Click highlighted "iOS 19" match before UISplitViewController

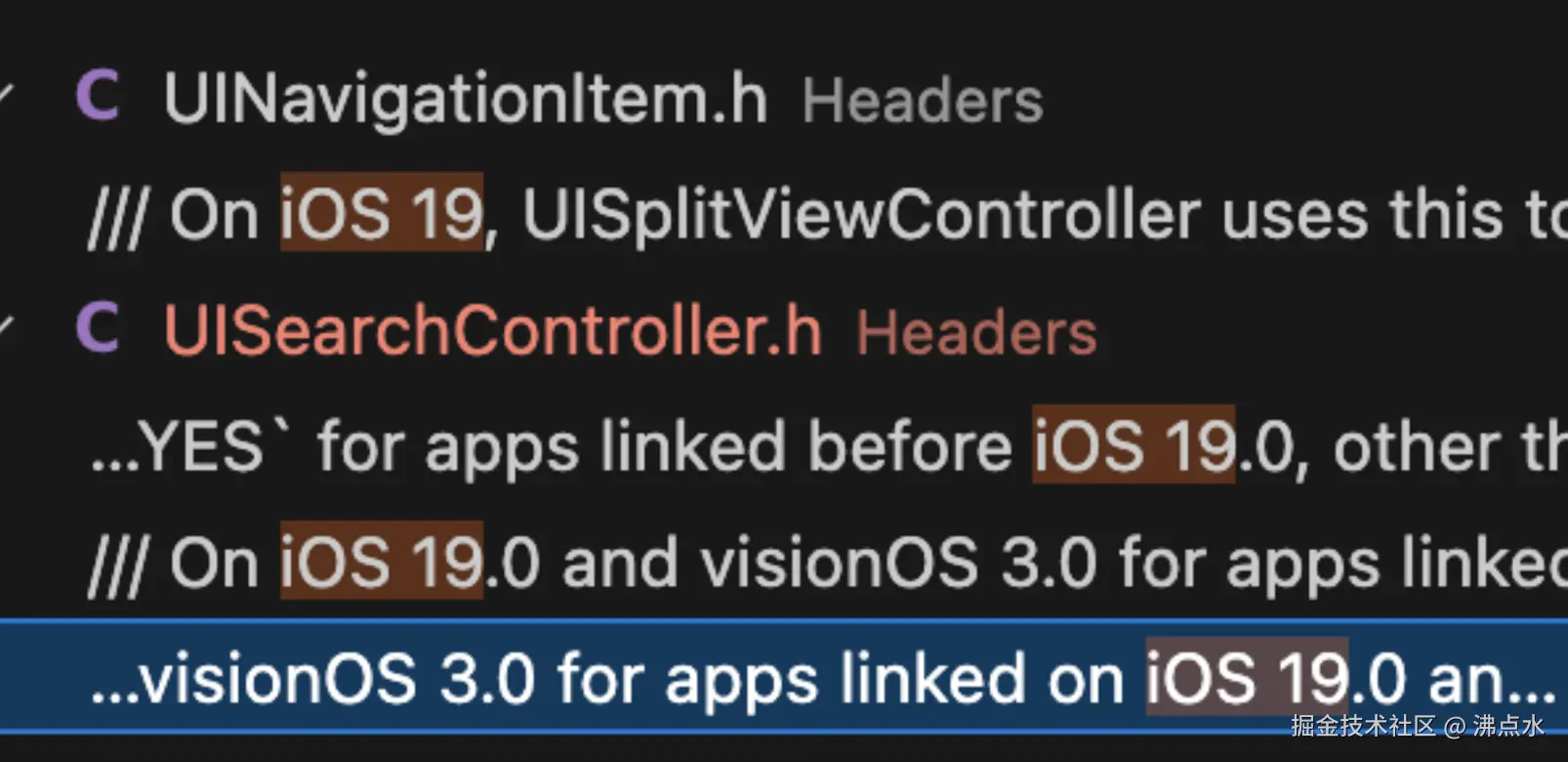pos(381,213)
